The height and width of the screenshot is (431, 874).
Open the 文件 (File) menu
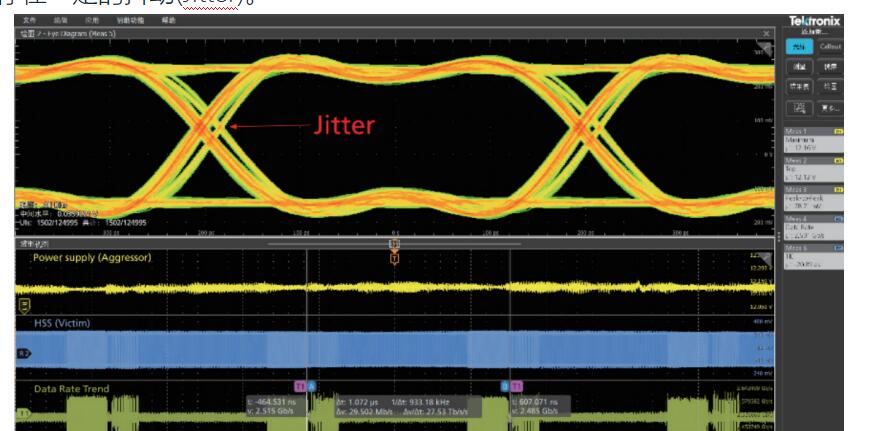[29, 20]
